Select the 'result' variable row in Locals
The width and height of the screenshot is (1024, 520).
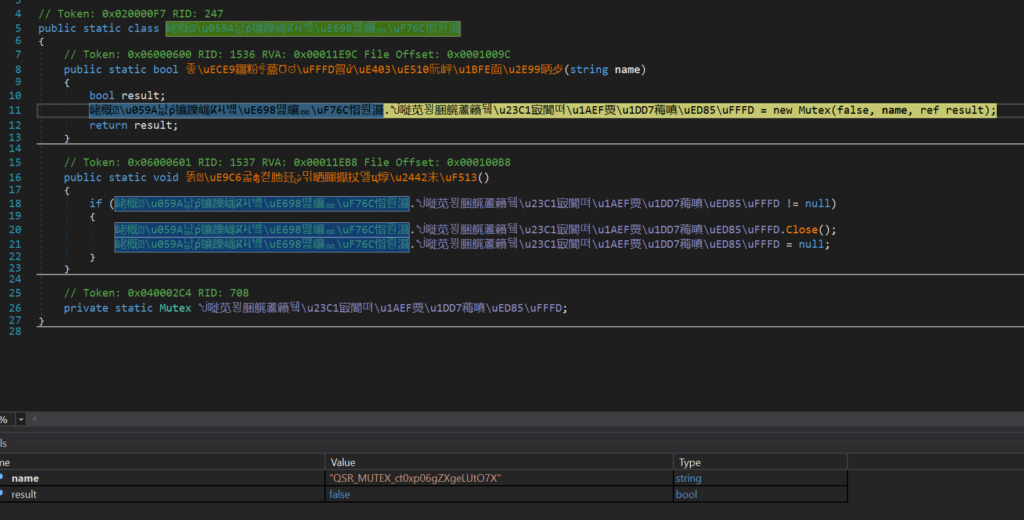[424, 494]
